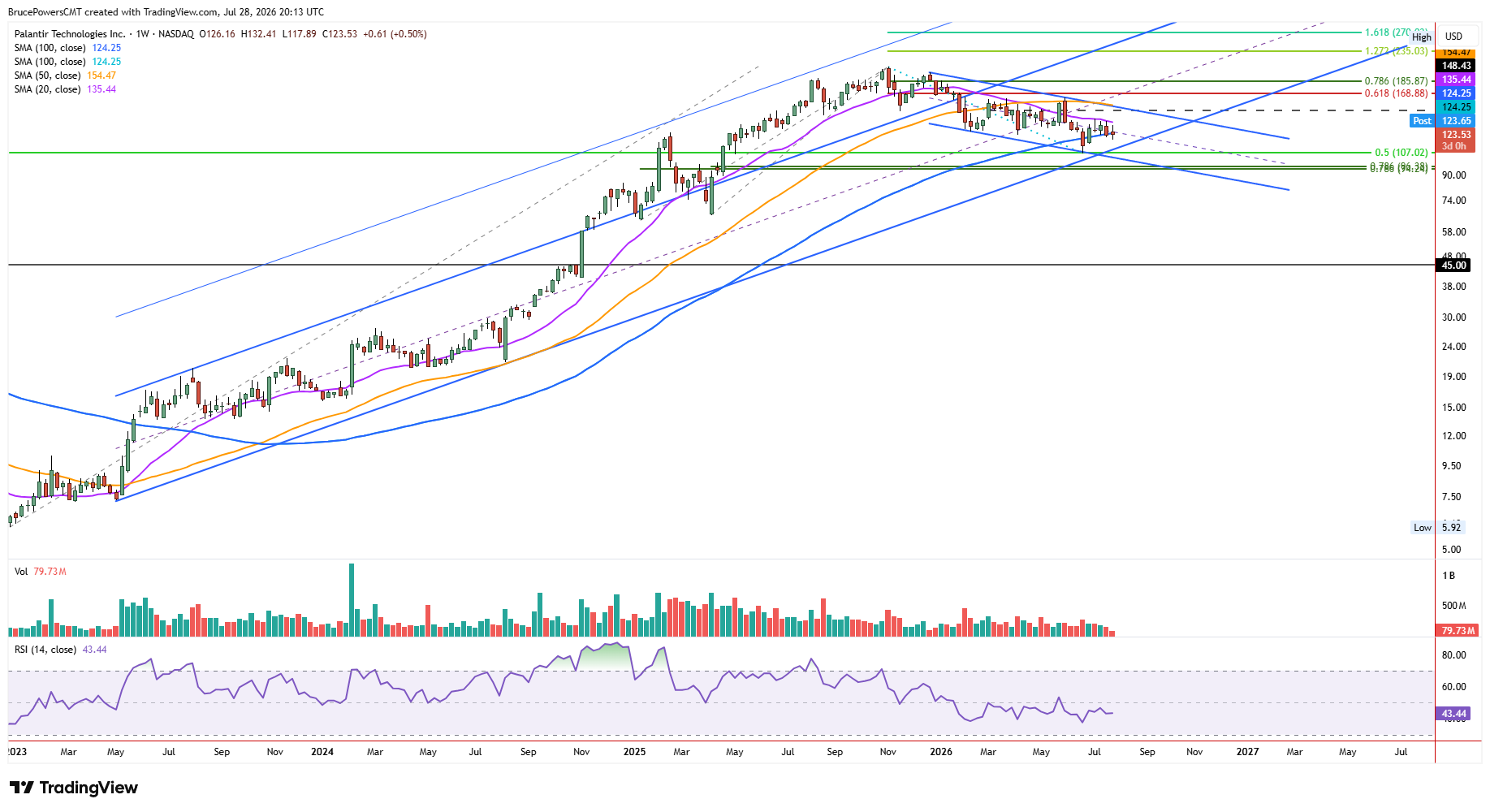Click the 7.50 price axis tick
The image size is (1490, 812).
pyautogui.click(x=1451, y=497)
